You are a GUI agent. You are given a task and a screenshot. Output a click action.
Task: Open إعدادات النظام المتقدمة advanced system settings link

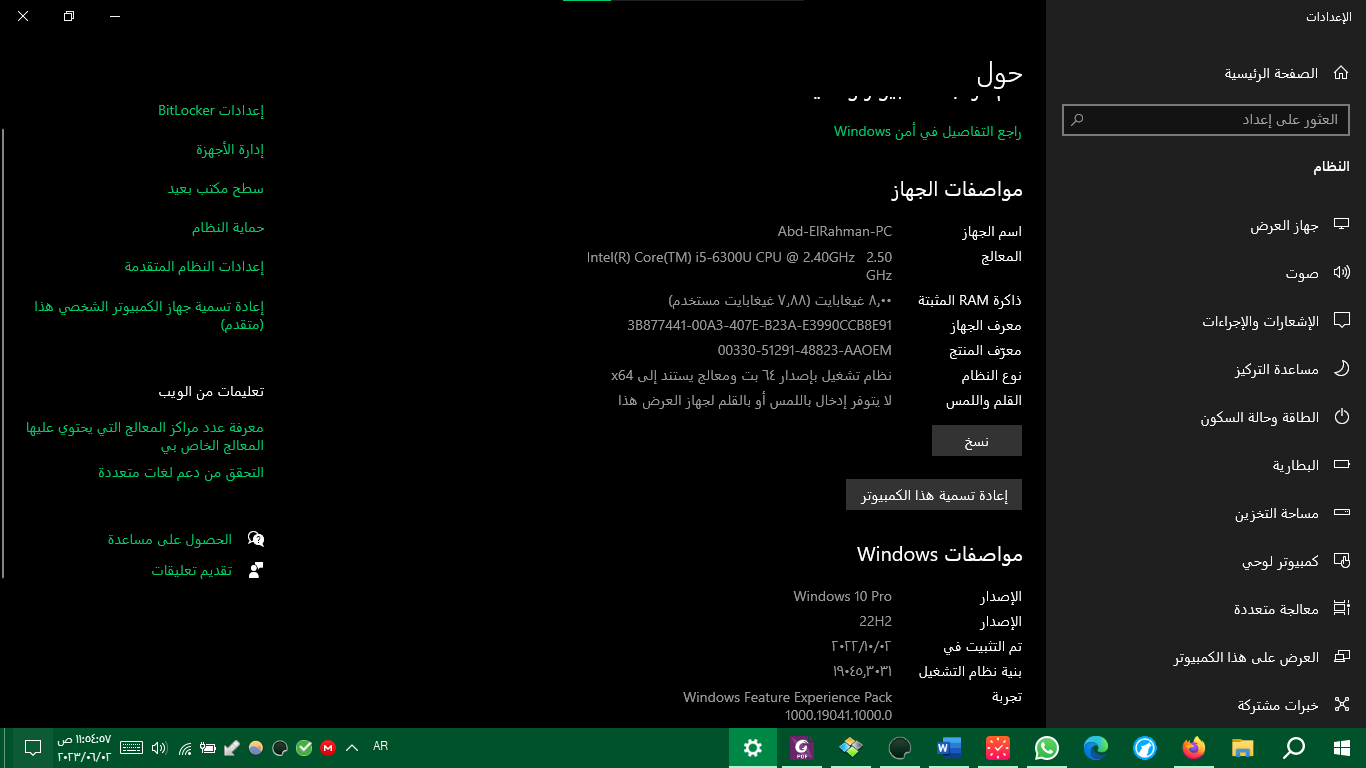point(194,266)
